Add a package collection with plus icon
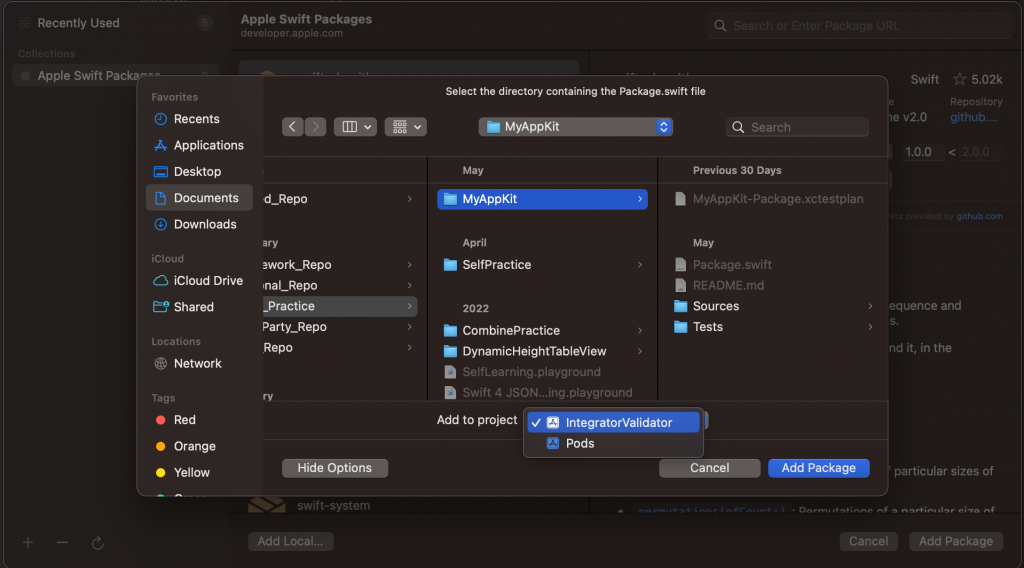The width and height of the screenshot is (1024, 568). click(x=28, y=543)
